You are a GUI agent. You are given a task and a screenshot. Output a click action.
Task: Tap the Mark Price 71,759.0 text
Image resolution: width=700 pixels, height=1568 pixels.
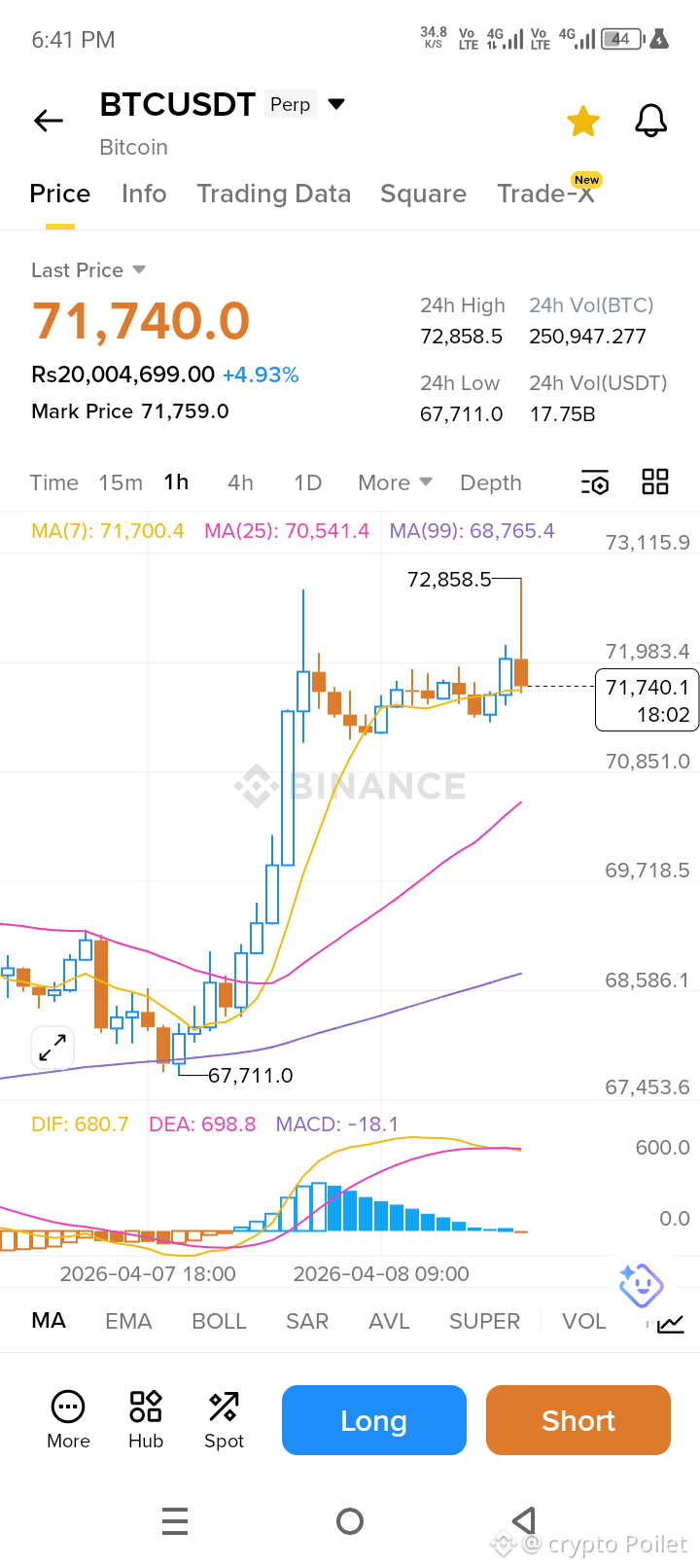[x=130, y=410]
